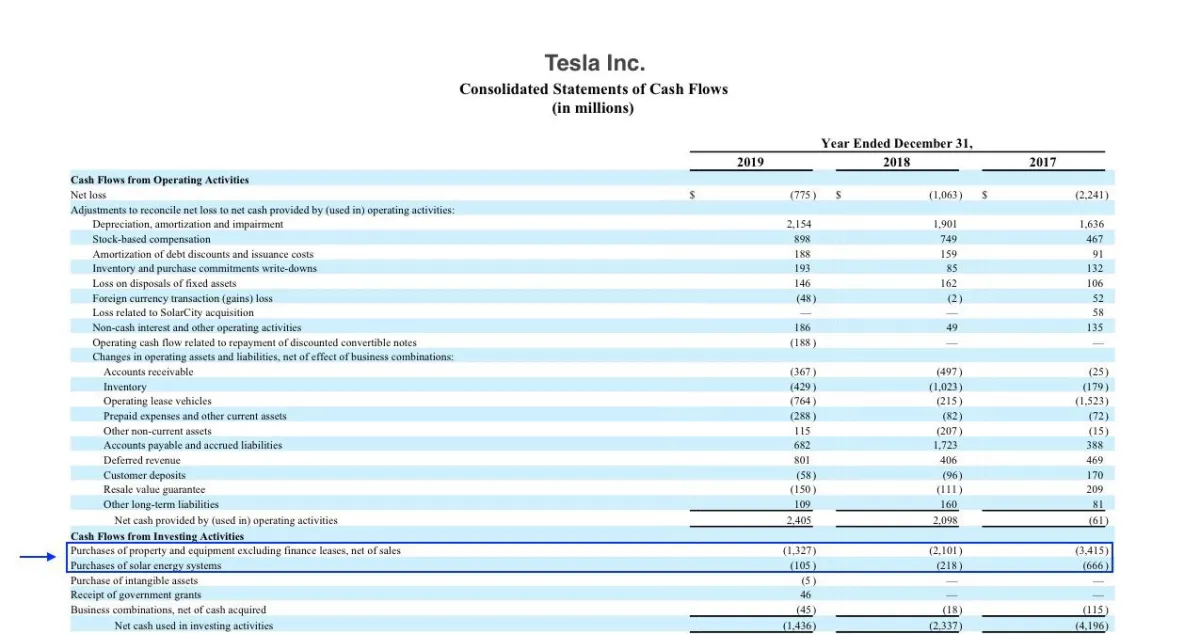Select 'Accounts payable and accrued liabilities' label

click(193, 445)
